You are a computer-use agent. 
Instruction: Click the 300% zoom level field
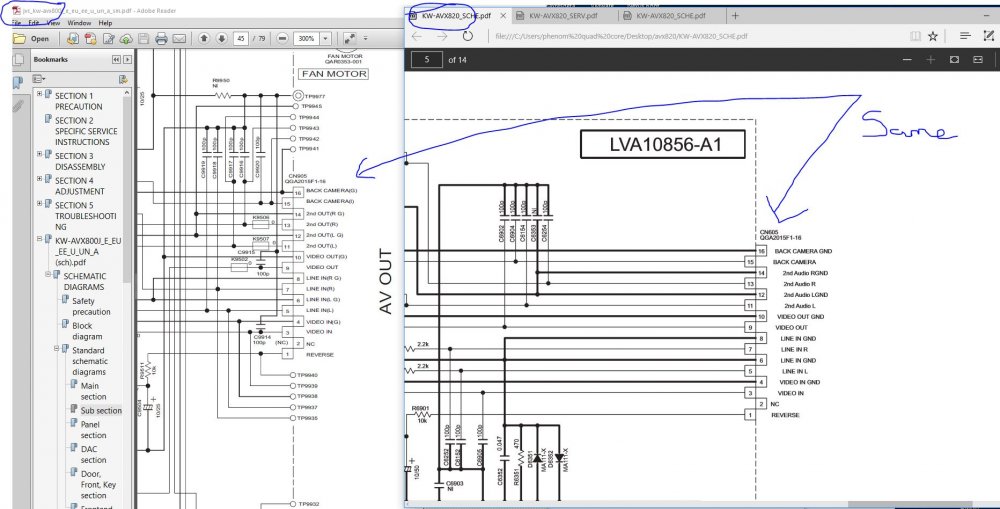pyautogui.click(x=307, y=39)
